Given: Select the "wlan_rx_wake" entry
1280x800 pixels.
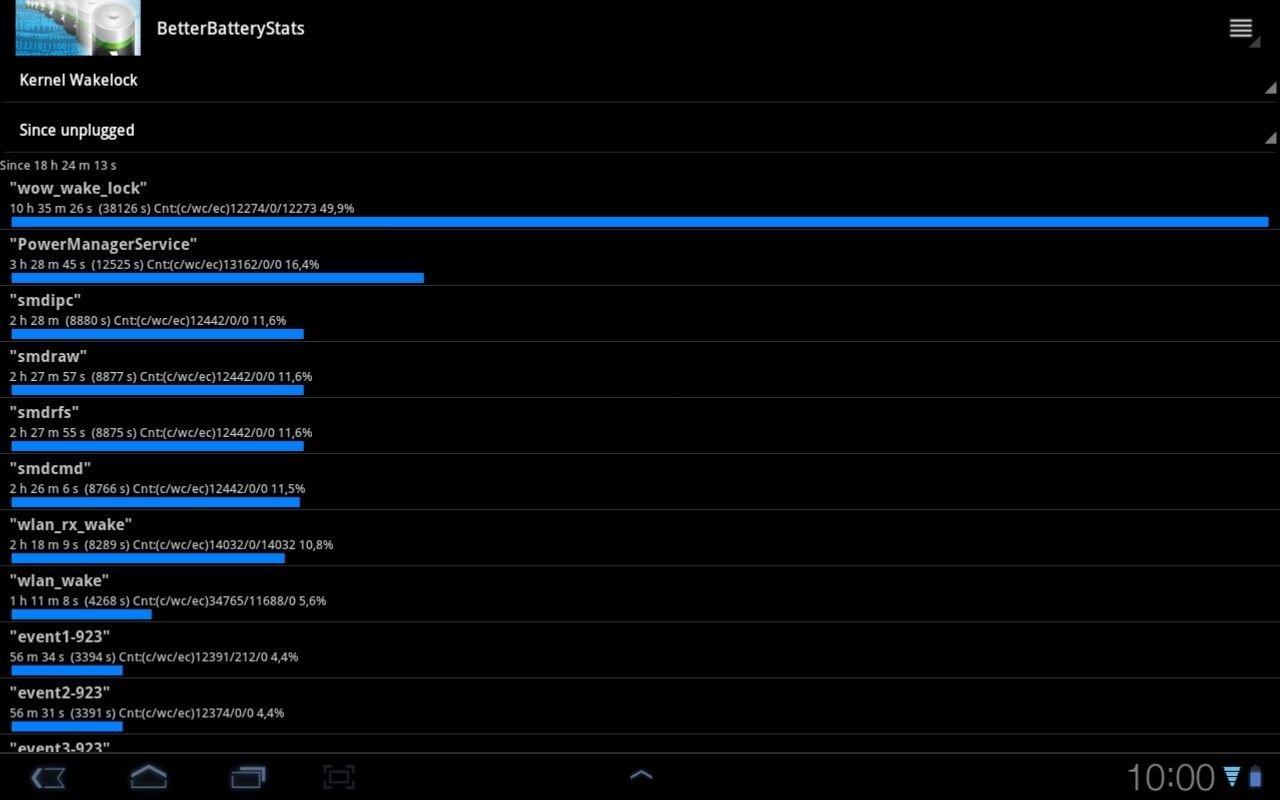Looking at the screenshot, I should point(640,538).
